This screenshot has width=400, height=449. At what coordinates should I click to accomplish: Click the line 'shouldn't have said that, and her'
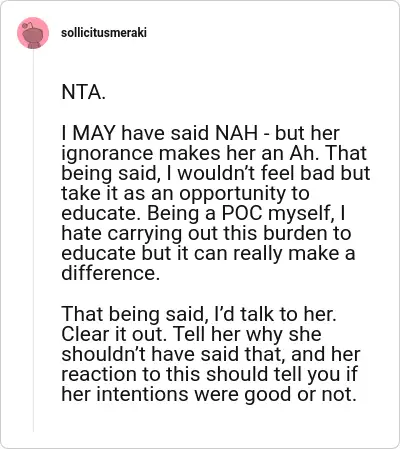pos(211,354)
